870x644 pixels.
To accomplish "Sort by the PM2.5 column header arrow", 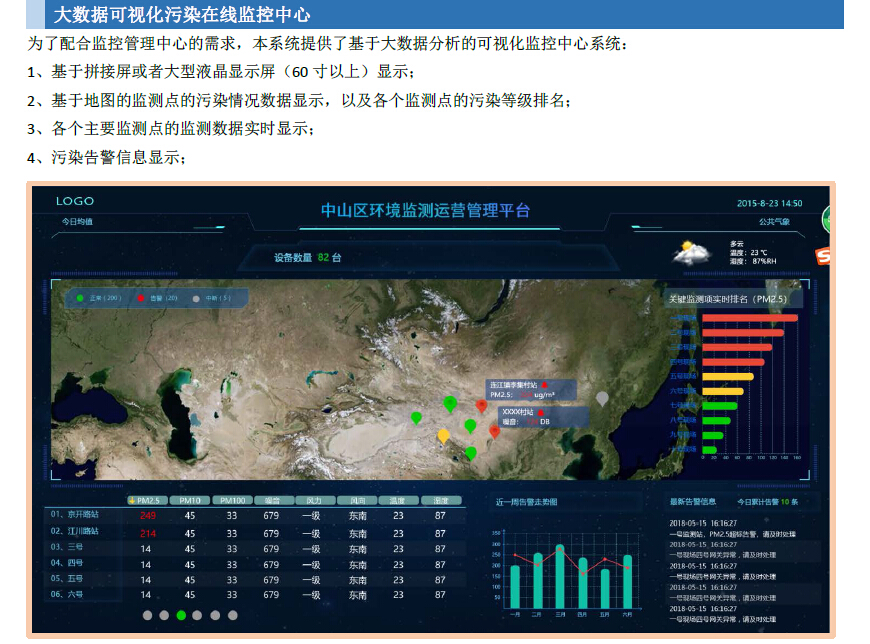I will pos(133,500).
